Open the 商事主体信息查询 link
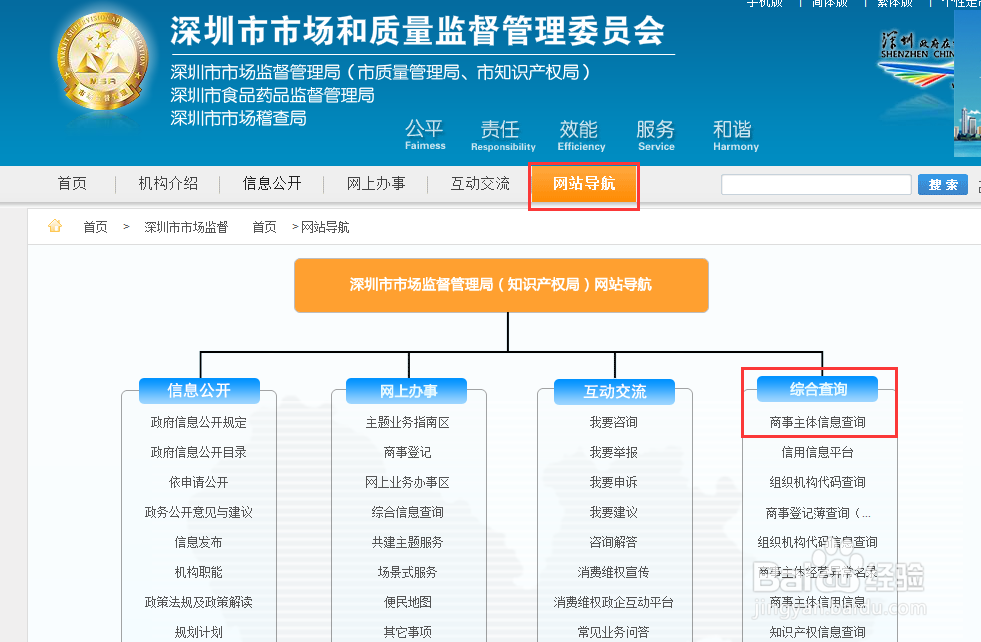 819,422
